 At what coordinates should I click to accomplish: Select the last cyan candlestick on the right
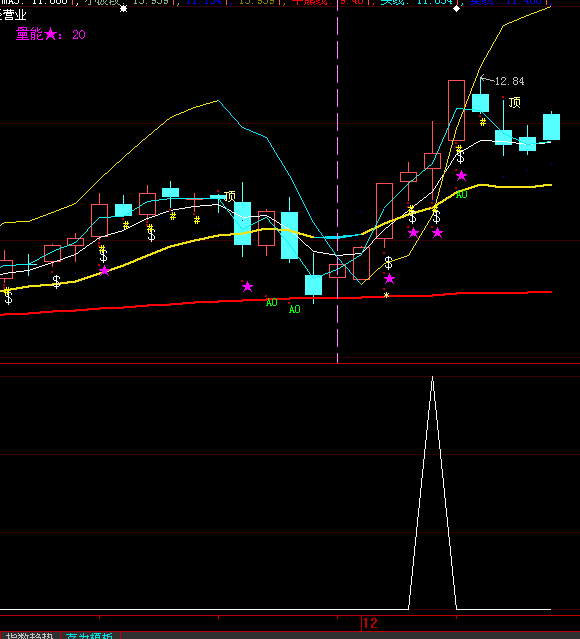tap(551, 127)
